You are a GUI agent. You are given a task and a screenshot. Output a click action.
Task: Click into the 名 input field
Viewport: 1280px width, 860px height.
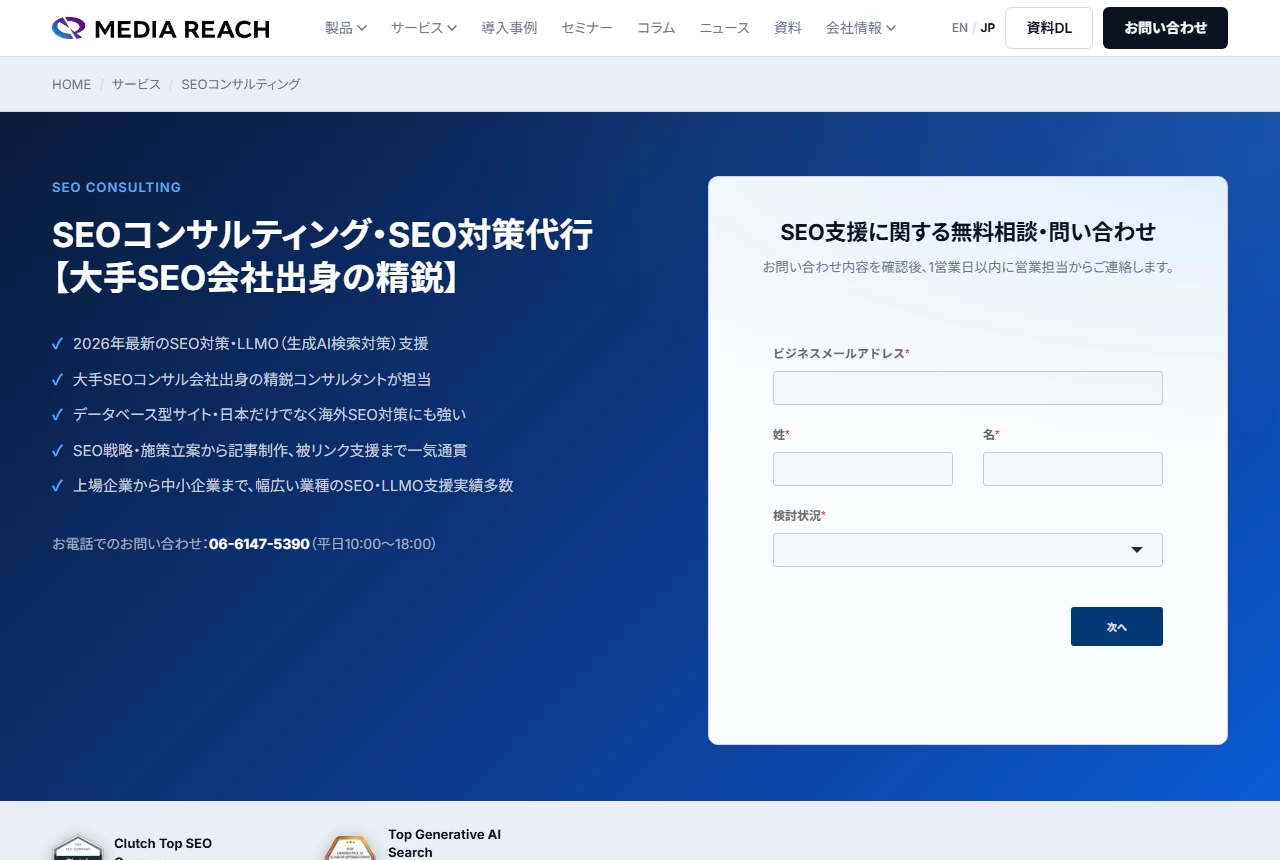(x=1072, y=469)
